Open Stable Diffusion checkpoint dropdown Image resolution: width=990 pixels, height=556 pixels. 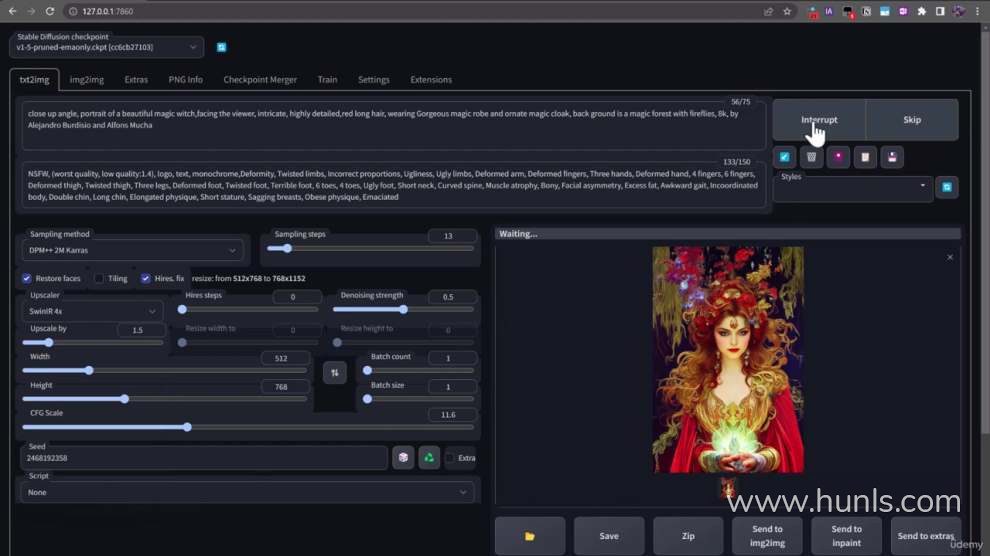point(106,47)
